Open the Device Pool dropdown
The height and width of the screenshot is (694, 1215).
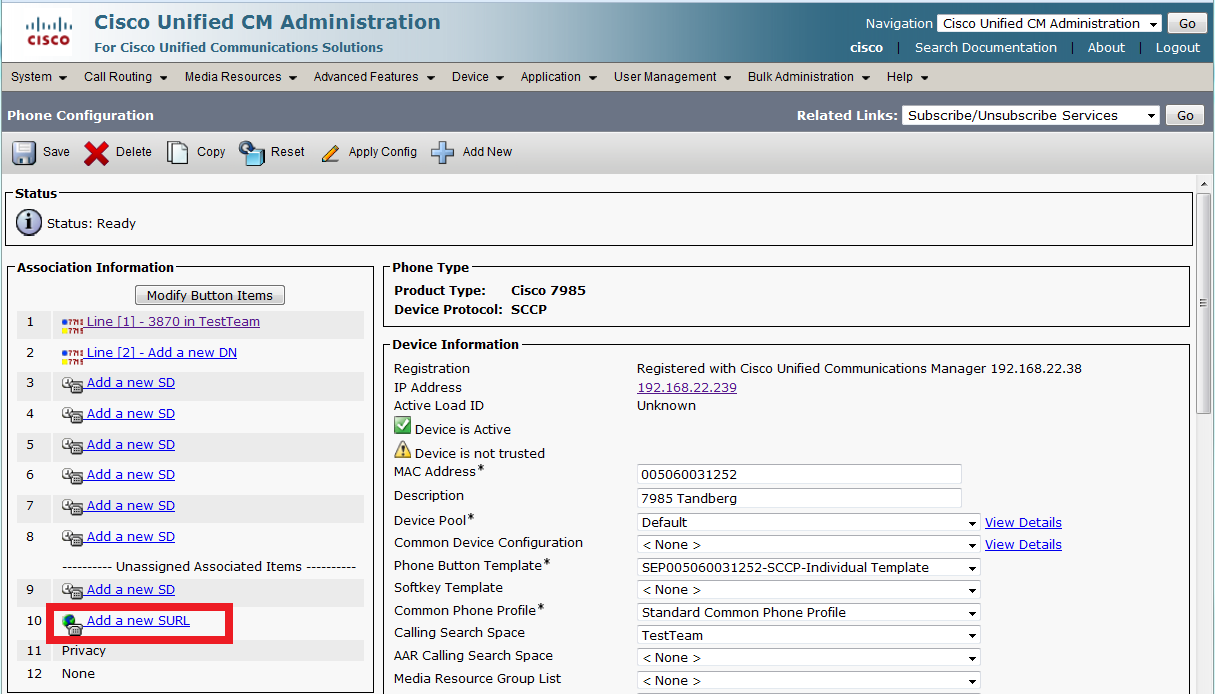[808, 522]
